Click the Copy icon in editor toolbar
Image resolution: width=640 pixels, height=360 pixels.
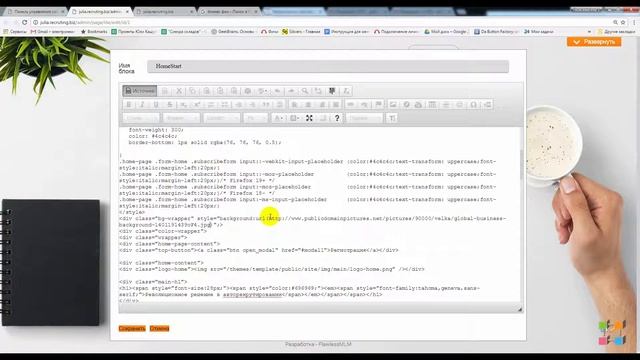[x=192, y=91]
